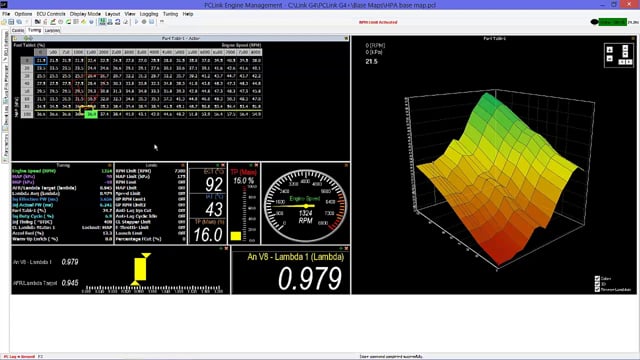
Task: Open the Options menu
Action: [23, 14]
